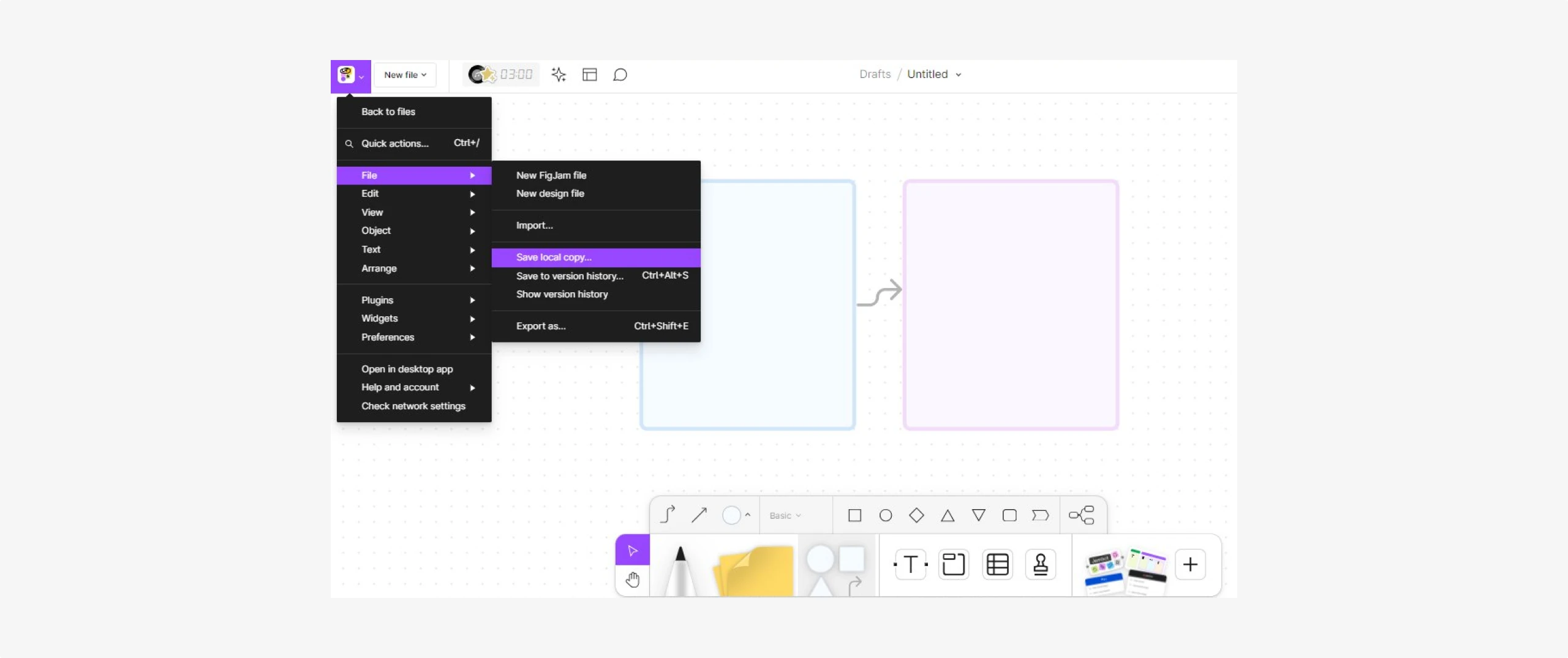Image resolution: width=1568 pixels, height=658 pixels.
Task: Select the upward triangle shape
Action: pyautogui.click(x=948, y=515)
